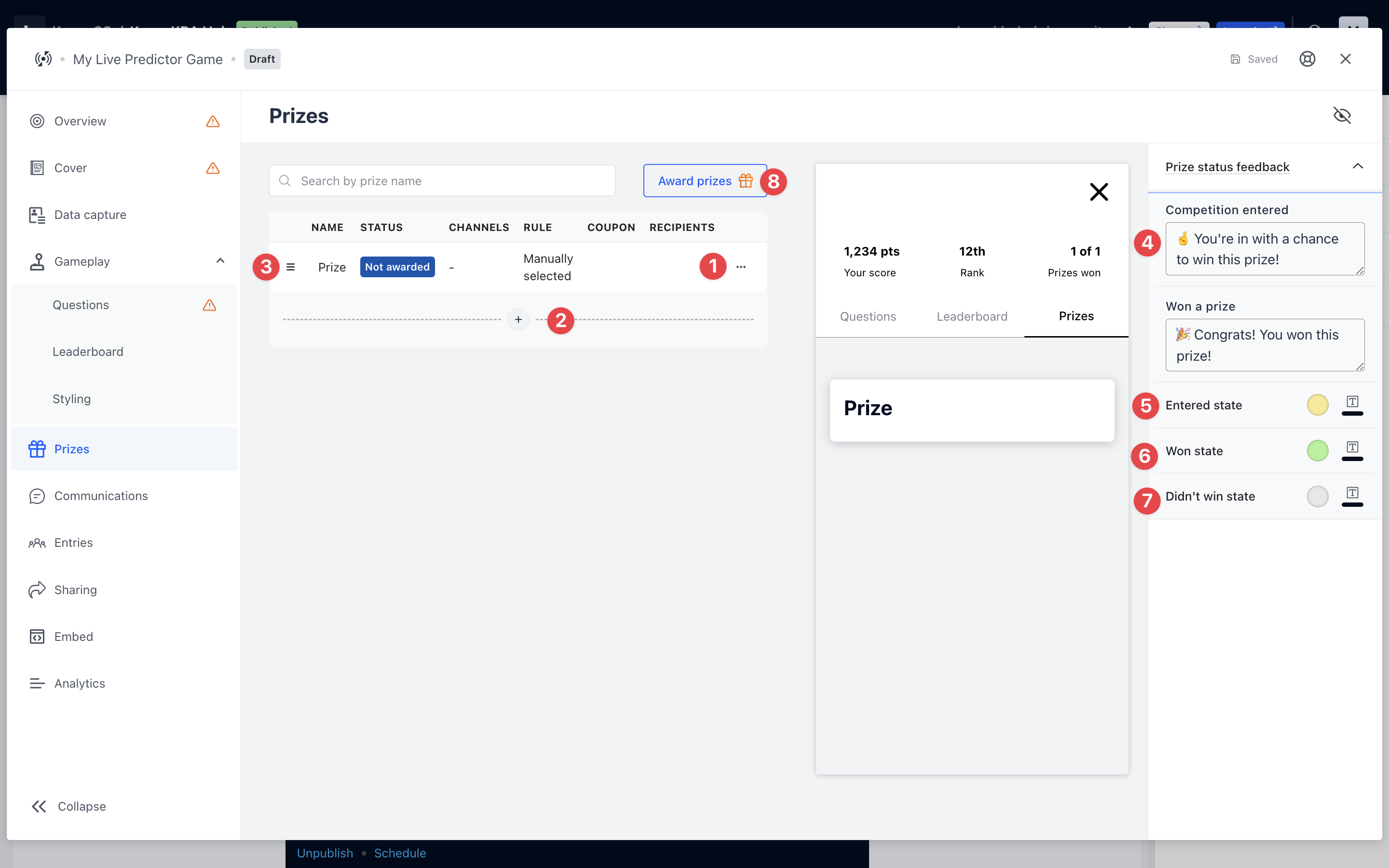Toggle the preview visibility eye icon
Image resolution: width=1389 pixels, height=868 pixels.
(x=1341, y=115)
